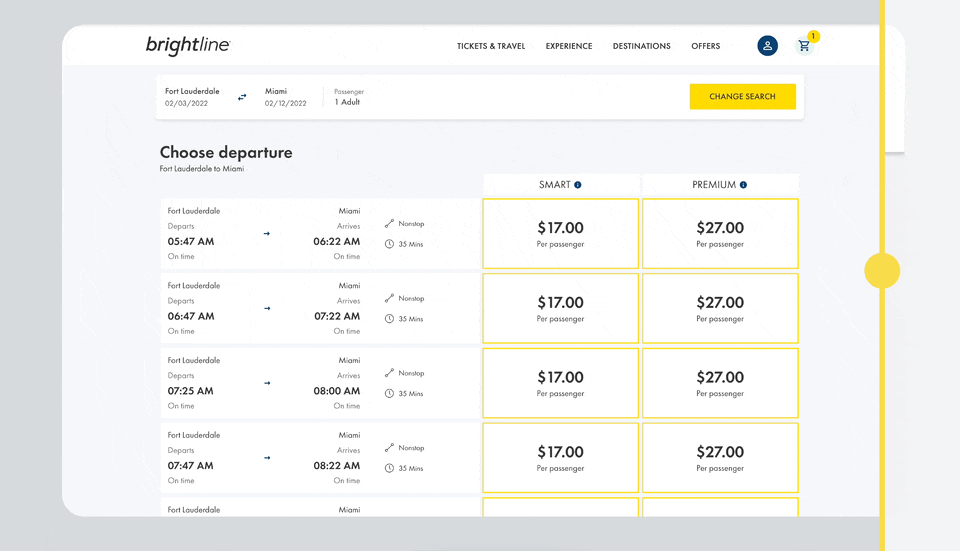Click the swap stations arrows icon

click(242, 97)
